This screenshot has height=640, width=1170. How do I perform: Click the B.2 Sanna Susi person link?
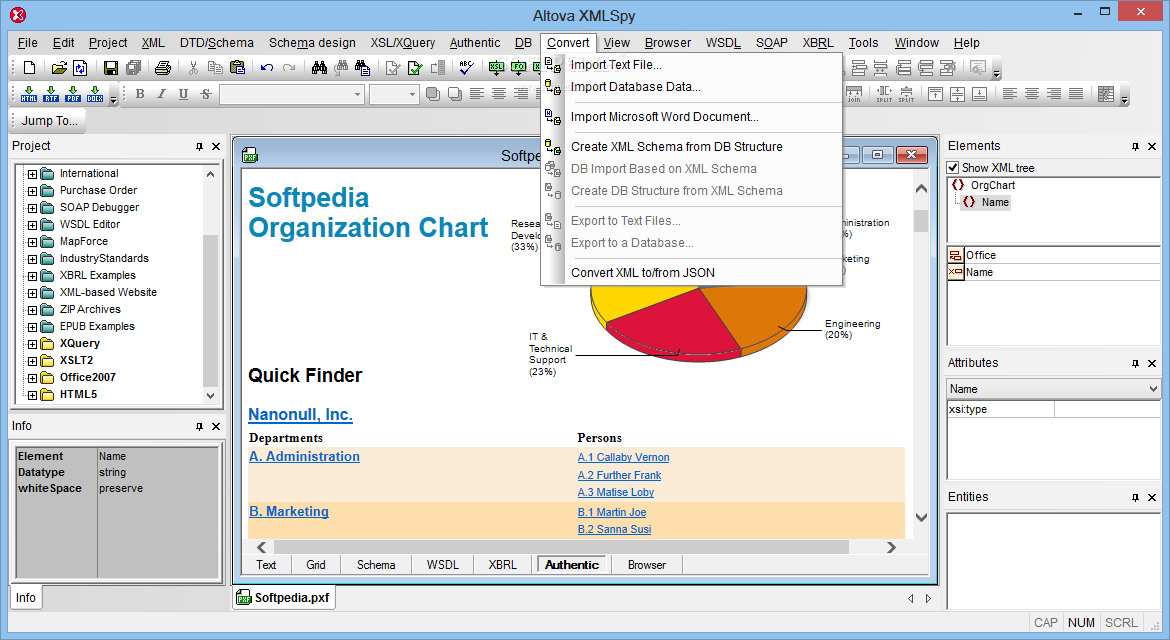tap(614, 529)
